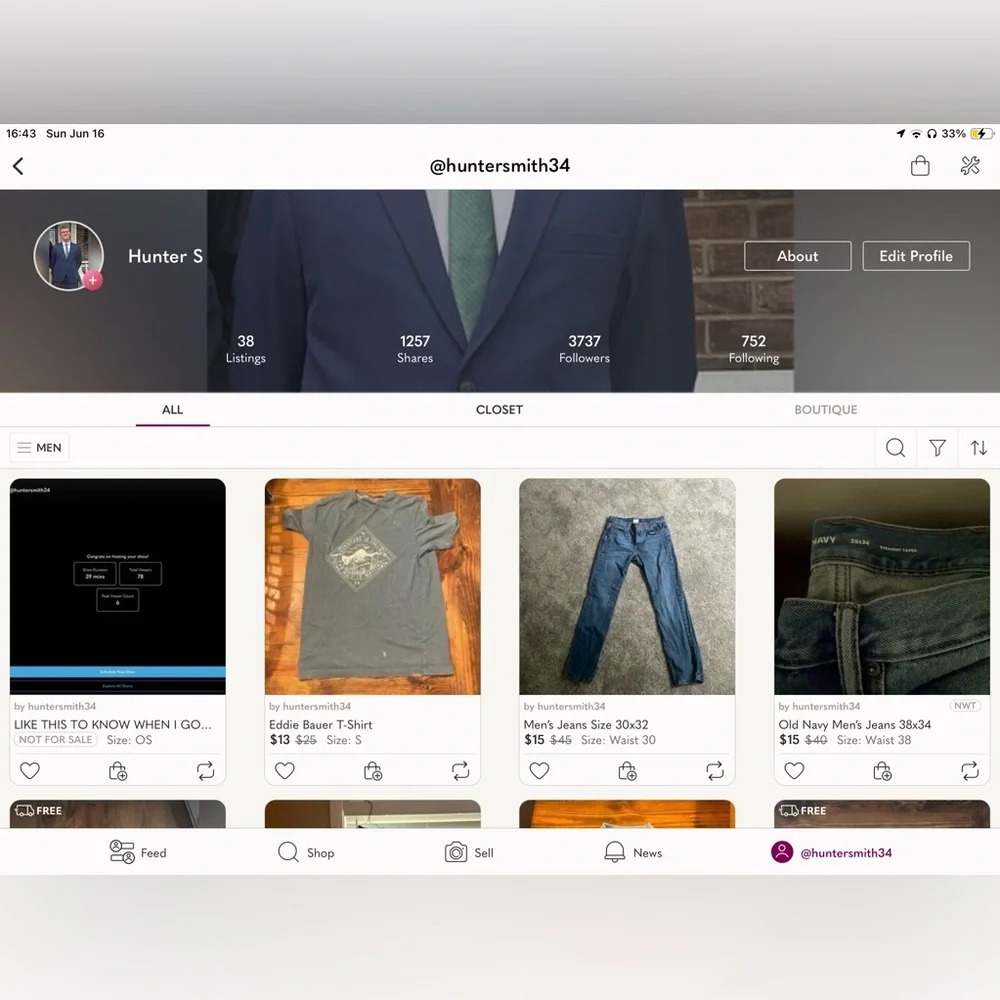
Task: Switch to the BOUTIQUE tab
Action: (x=825, y=409)
